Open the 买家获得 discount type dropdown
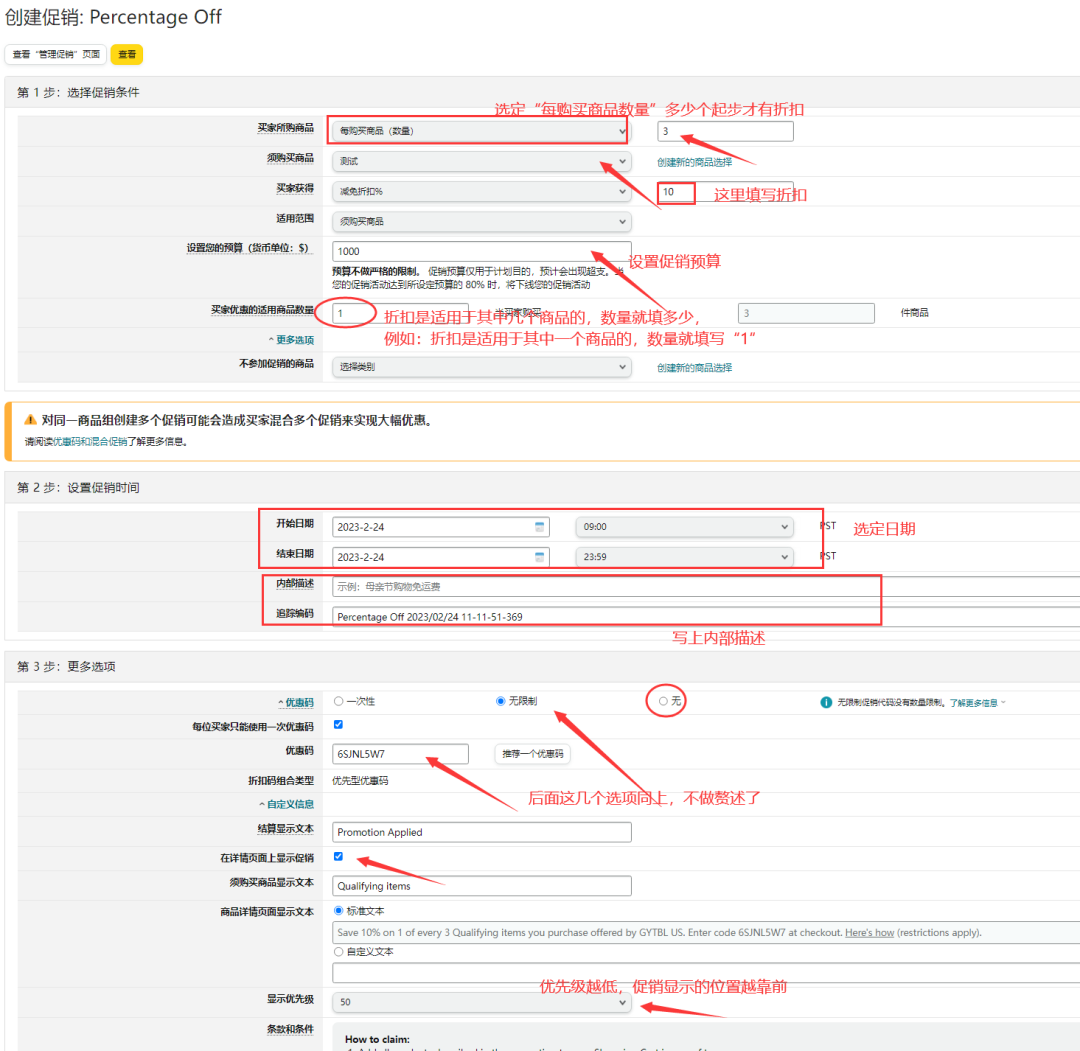This screenshot has height=1051, width=1080. click(x=480, y=190)
